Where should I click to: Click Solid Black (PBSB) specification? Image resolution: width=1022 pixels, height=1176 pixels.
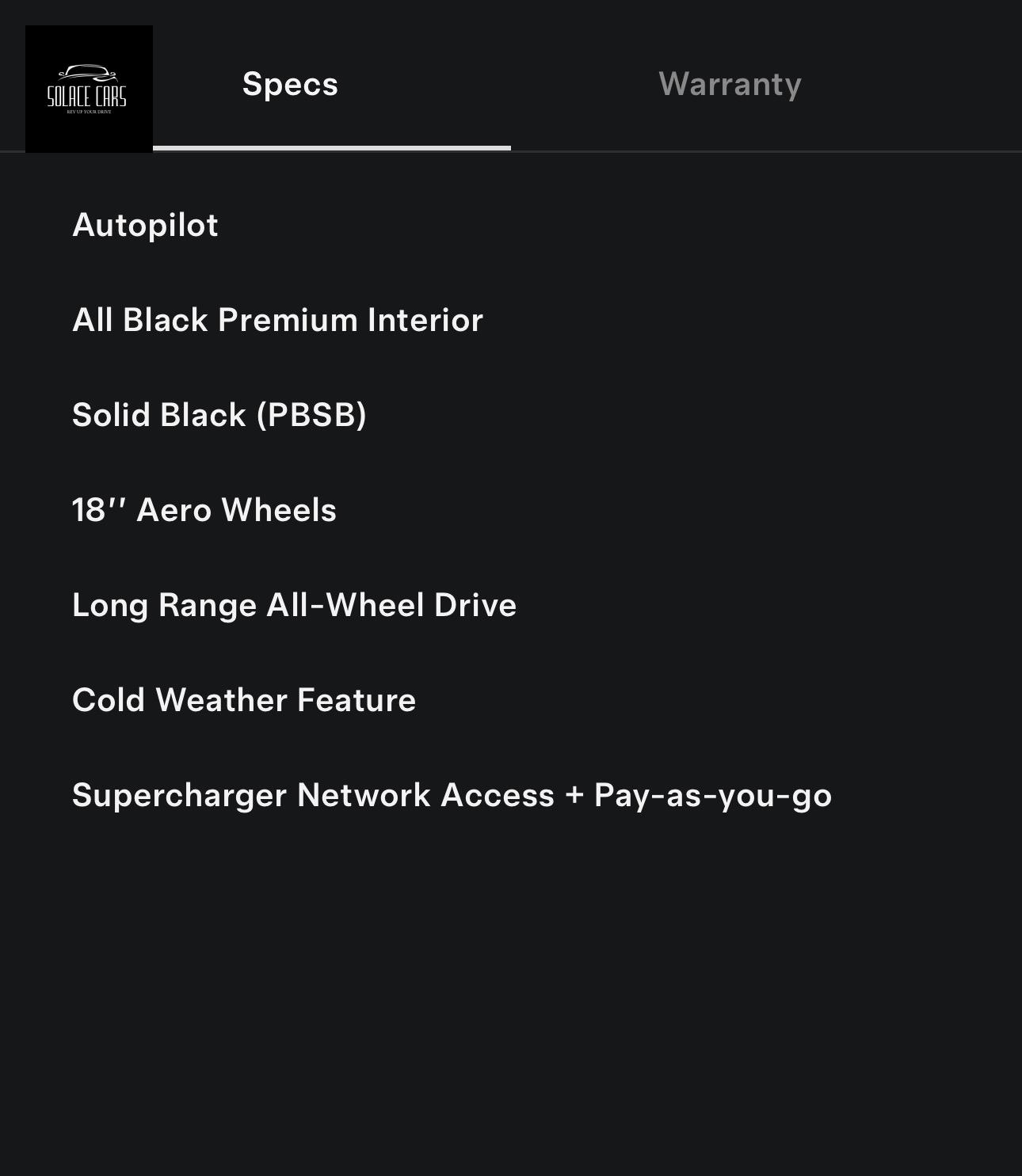pyautogui.click(x=220, y=415)
